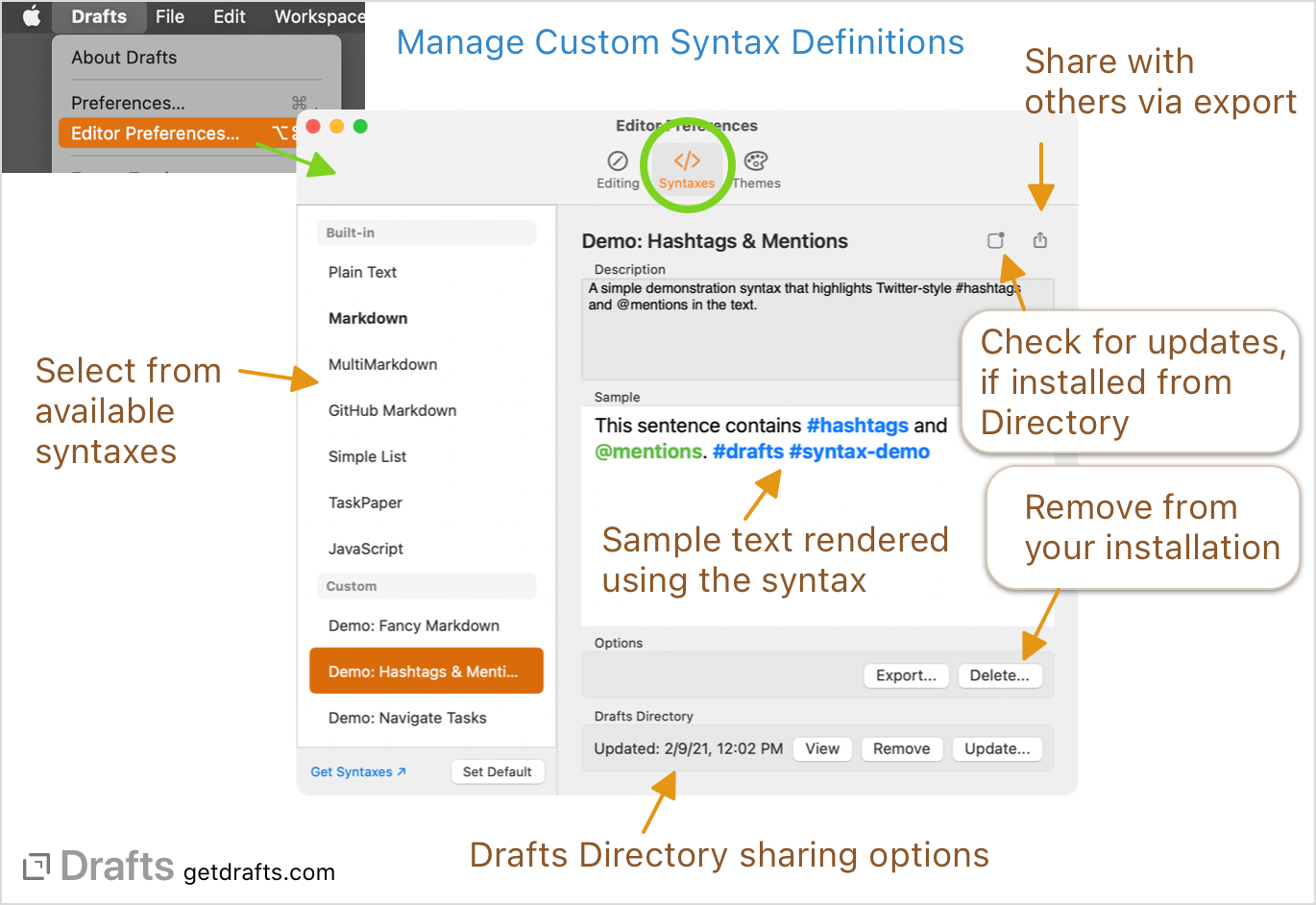The image size is (1316, 905).
Task: Switch to the Editing preferences pane
Action: point(618,163)
